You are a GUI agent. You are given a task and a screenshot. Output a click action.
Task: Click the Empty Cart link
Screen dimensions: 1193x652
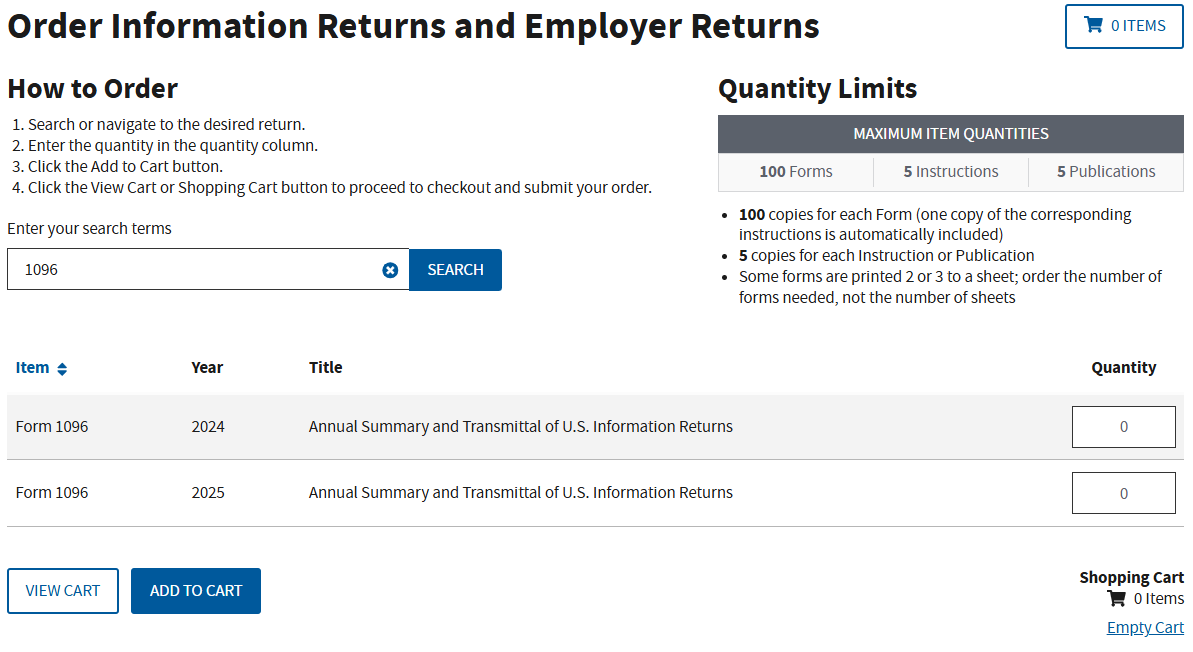pos(1145,626)
